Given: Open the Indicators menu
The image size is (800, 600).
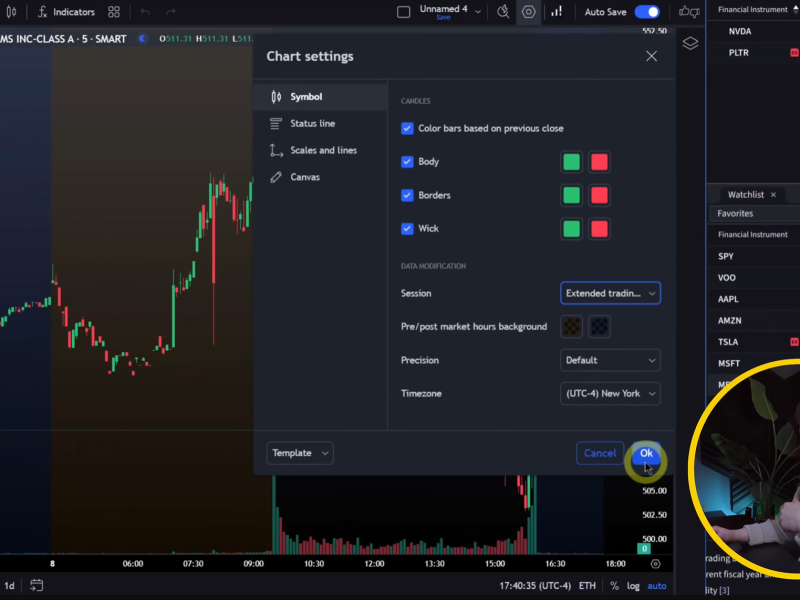Looking at the screenshot, I should pyautogui.click(x=66, y=12).
